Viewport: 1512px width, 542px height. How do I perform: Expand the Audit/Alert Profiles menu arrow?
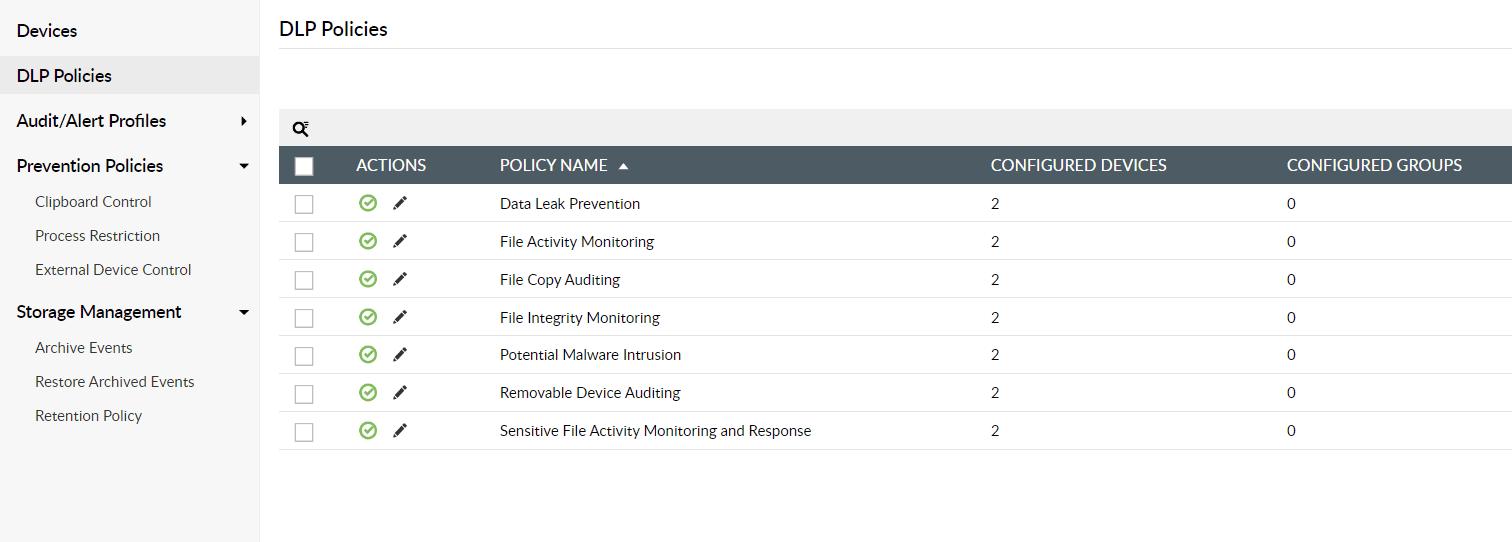pos(244,121)
